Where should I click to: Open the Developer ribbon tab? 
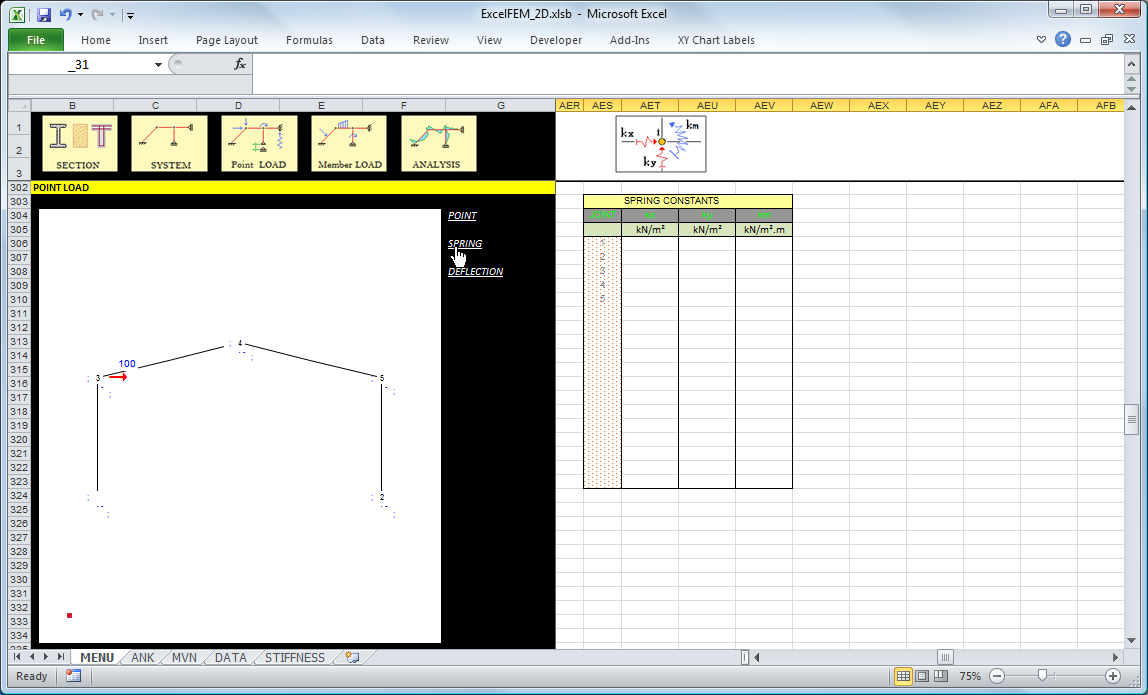pyautogui.click(x=556, y=40)
